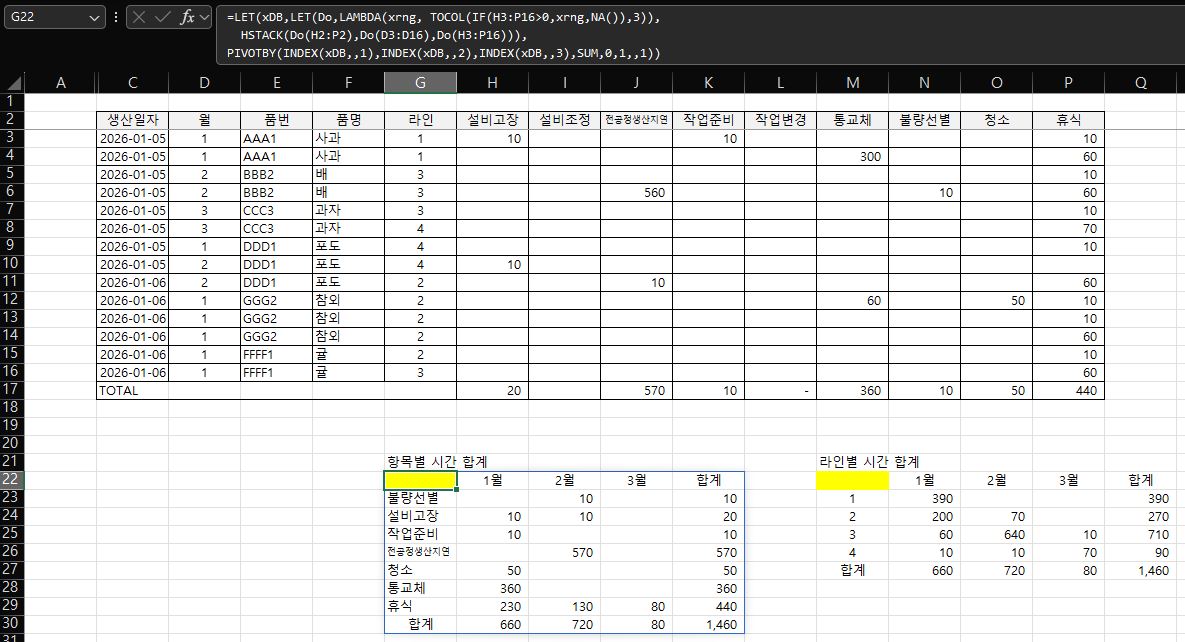
Task: Select the 생산일자 header cell
Action: click(132, 120)
